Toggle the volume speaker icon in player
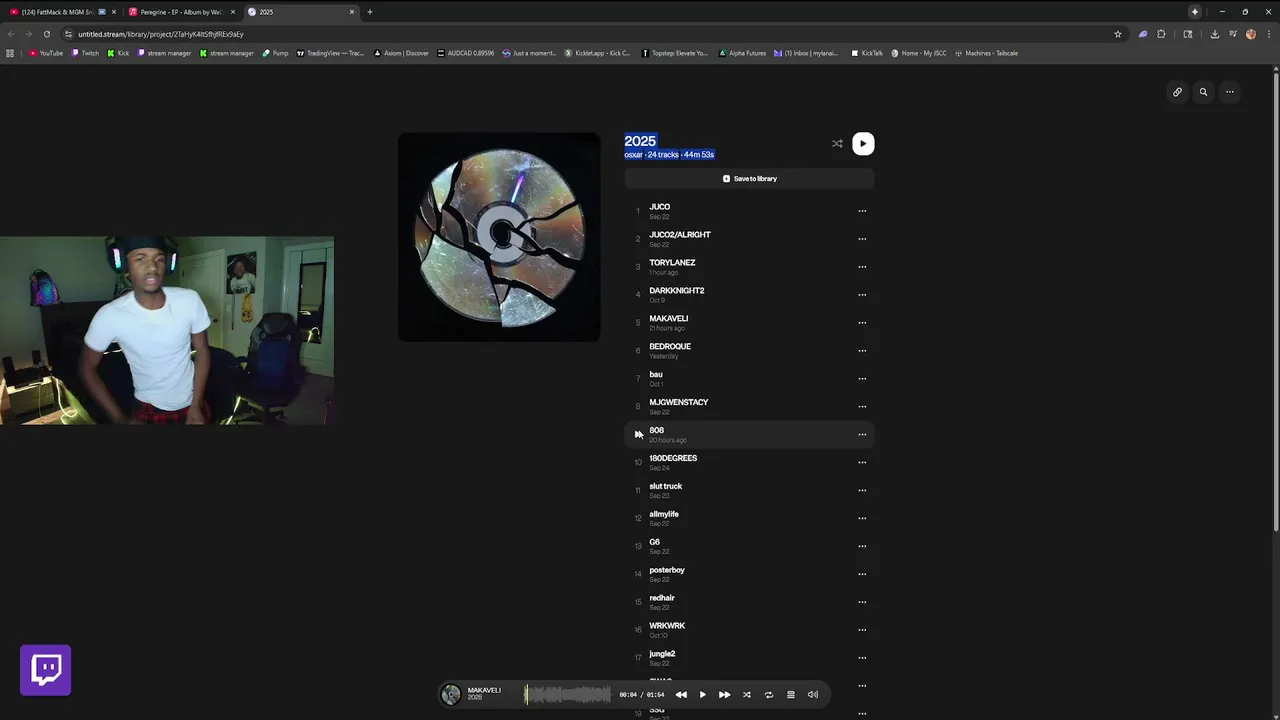This screenshot has width=1280, height=720. pos(812,695)
